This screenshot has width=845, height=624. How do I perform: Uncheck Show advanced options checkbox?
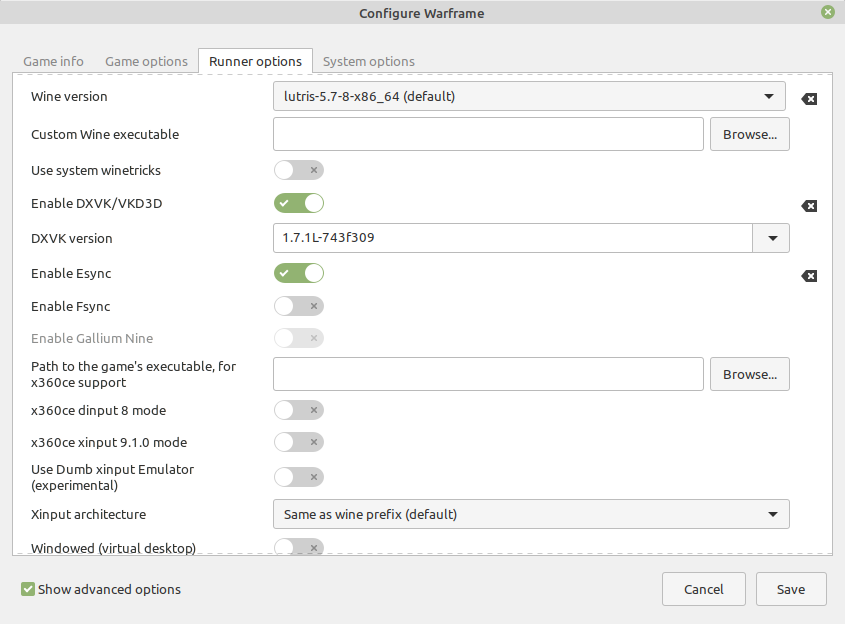coord(28,589)
